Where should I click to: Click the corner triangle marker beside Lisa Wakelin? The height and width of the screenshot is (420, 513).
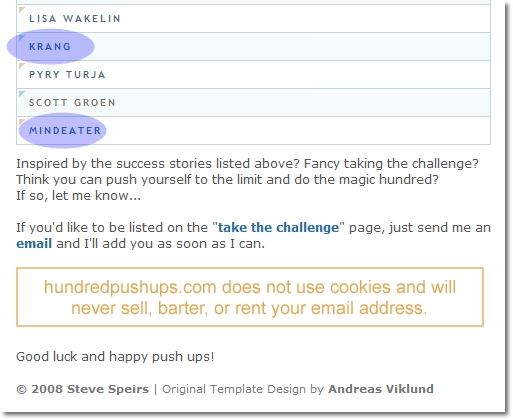pos(21,9)
